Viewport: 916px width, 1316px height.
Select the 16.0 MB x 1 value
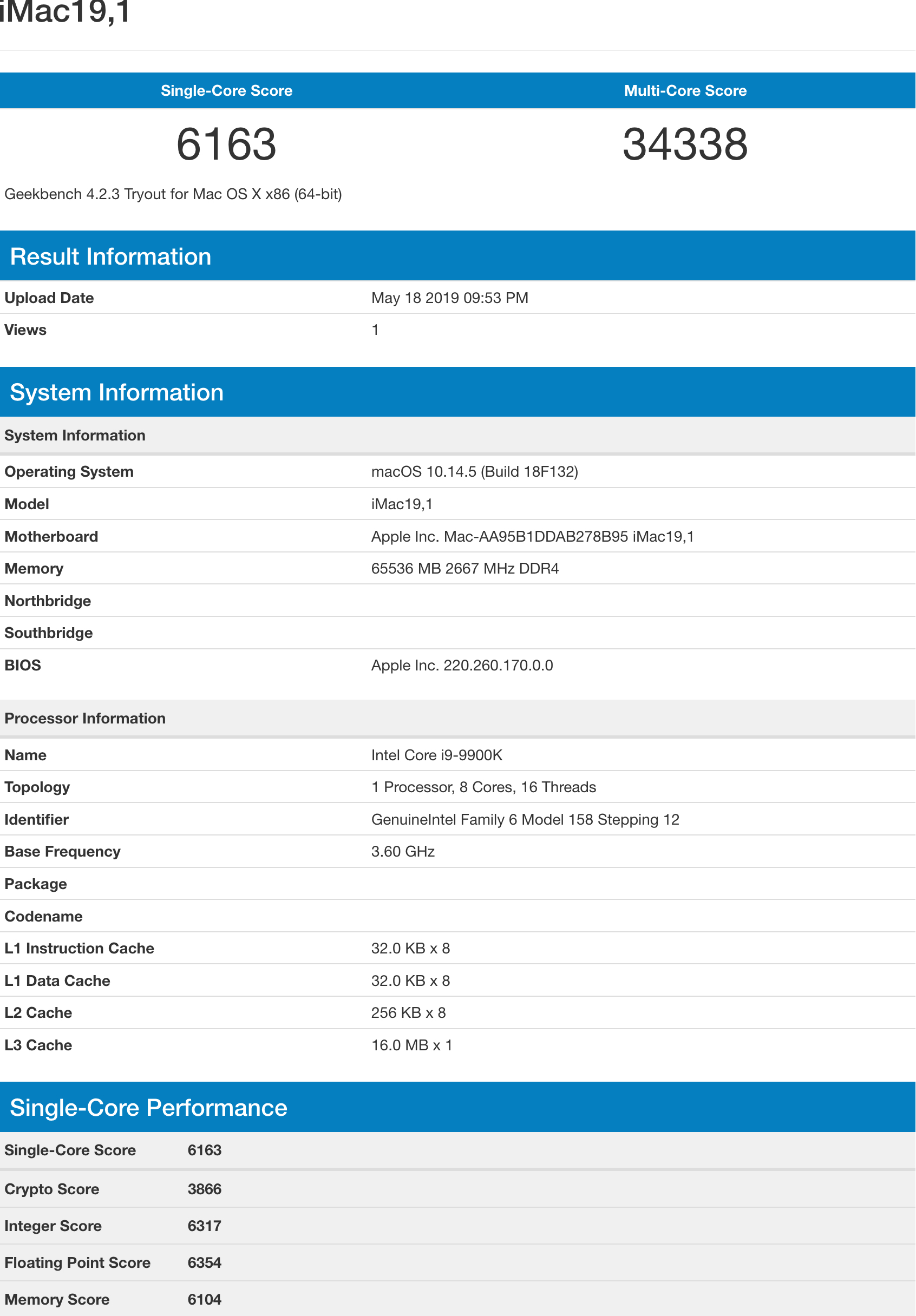[x=412, y=1045]
